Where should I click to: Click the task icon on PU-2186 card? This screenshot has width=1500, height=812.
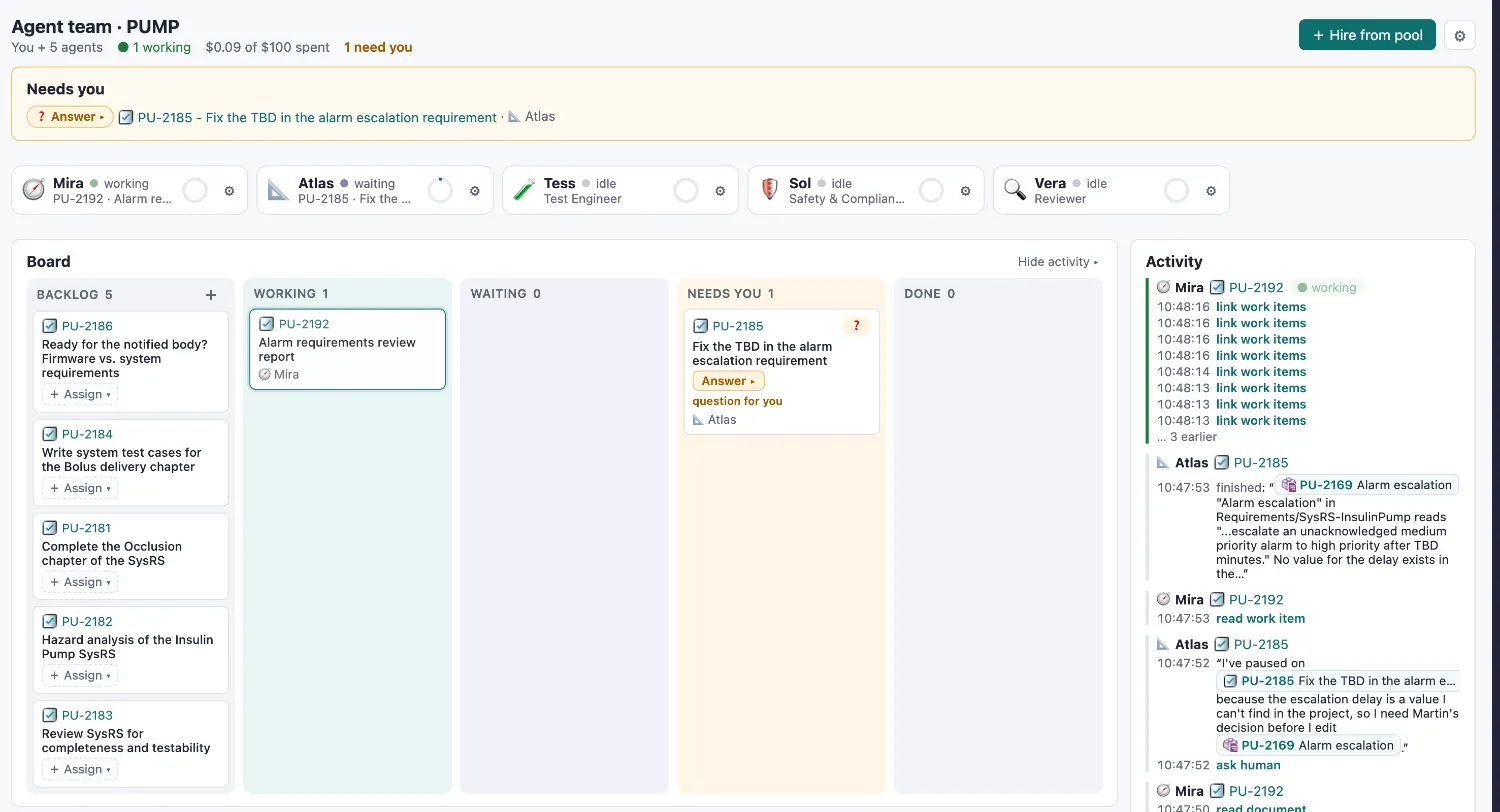[50, 326]
